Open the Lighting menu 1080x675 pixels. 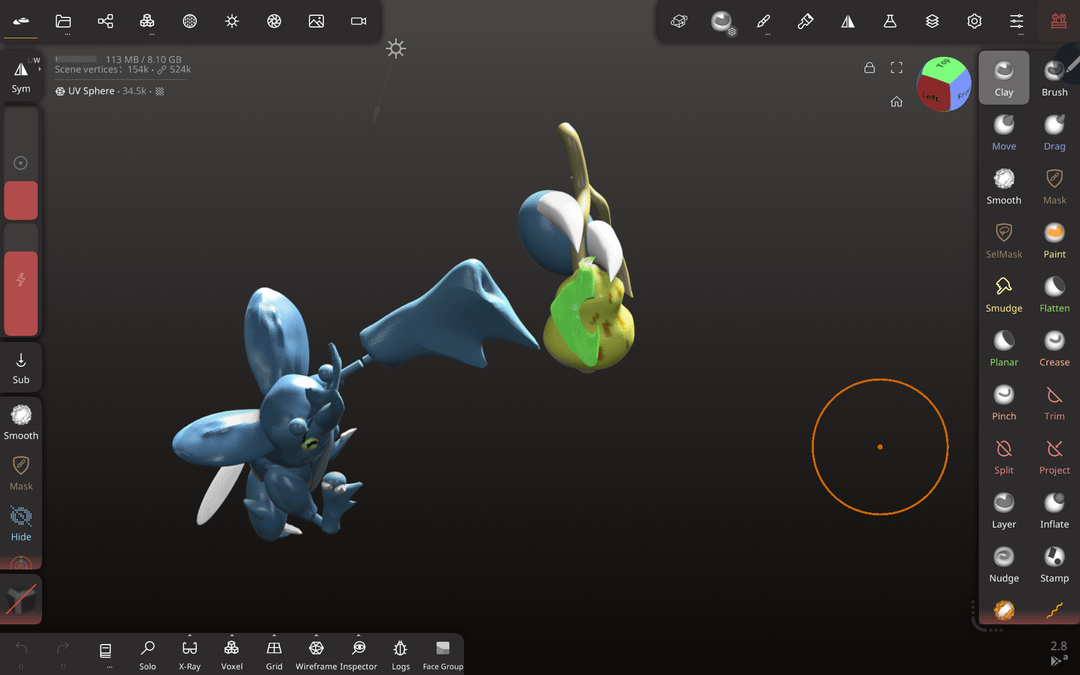(x=232, y=21)
